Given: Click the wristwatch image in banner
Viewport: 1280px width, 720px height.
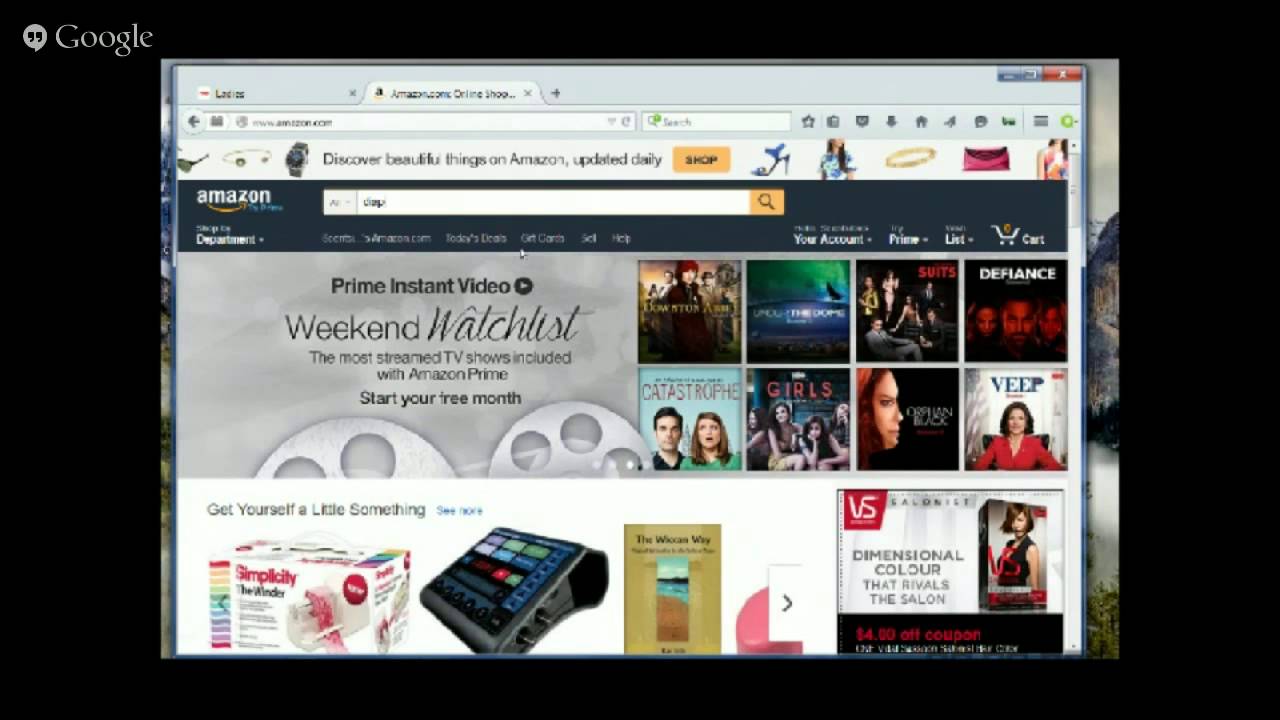Looking at the screenshot, I should [x=297, y=159].
